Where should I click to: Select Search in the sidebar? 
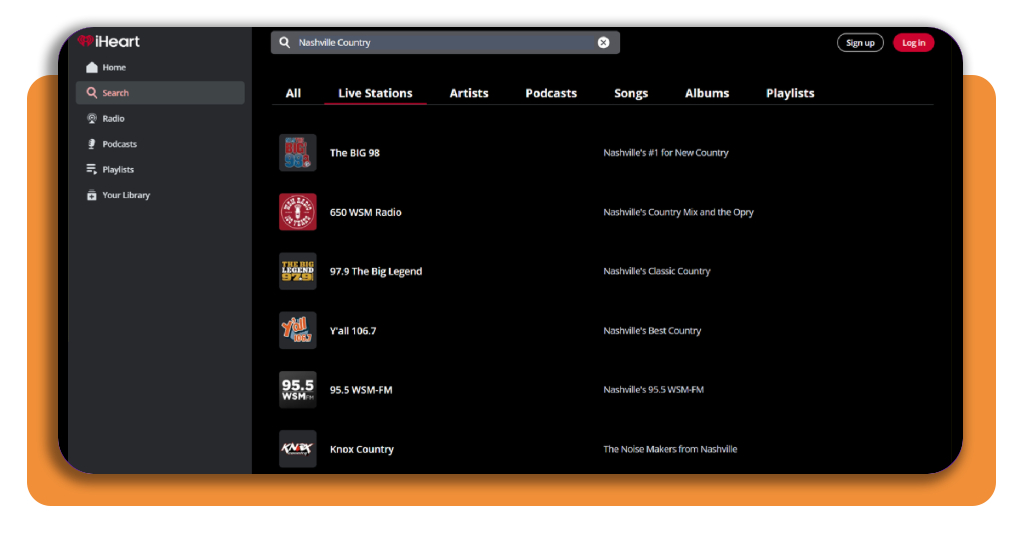160,93
